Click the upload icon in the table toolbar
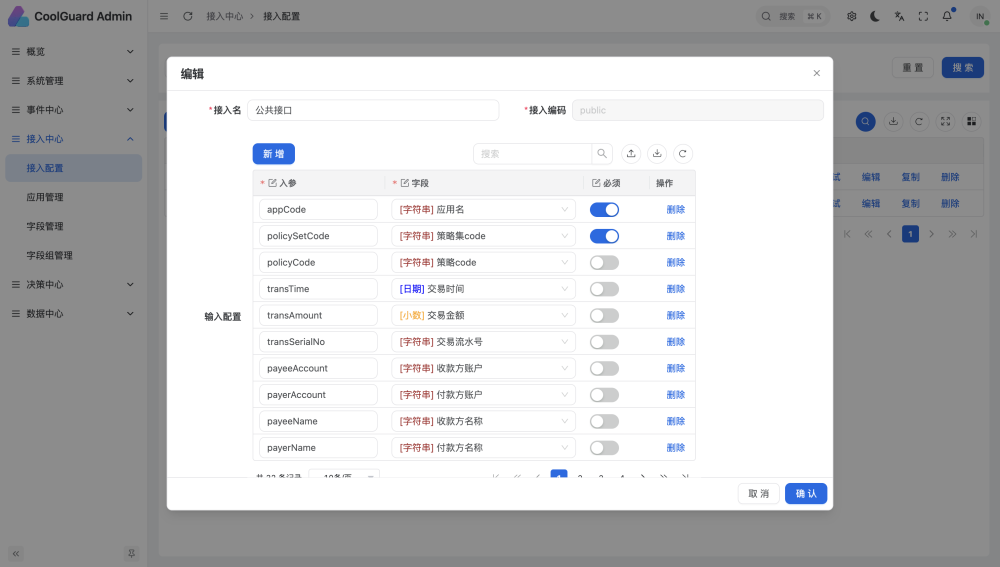Image resolution: width=1000 pixels, height=567 pixels. pyautogui.click(x=631, y=154)
